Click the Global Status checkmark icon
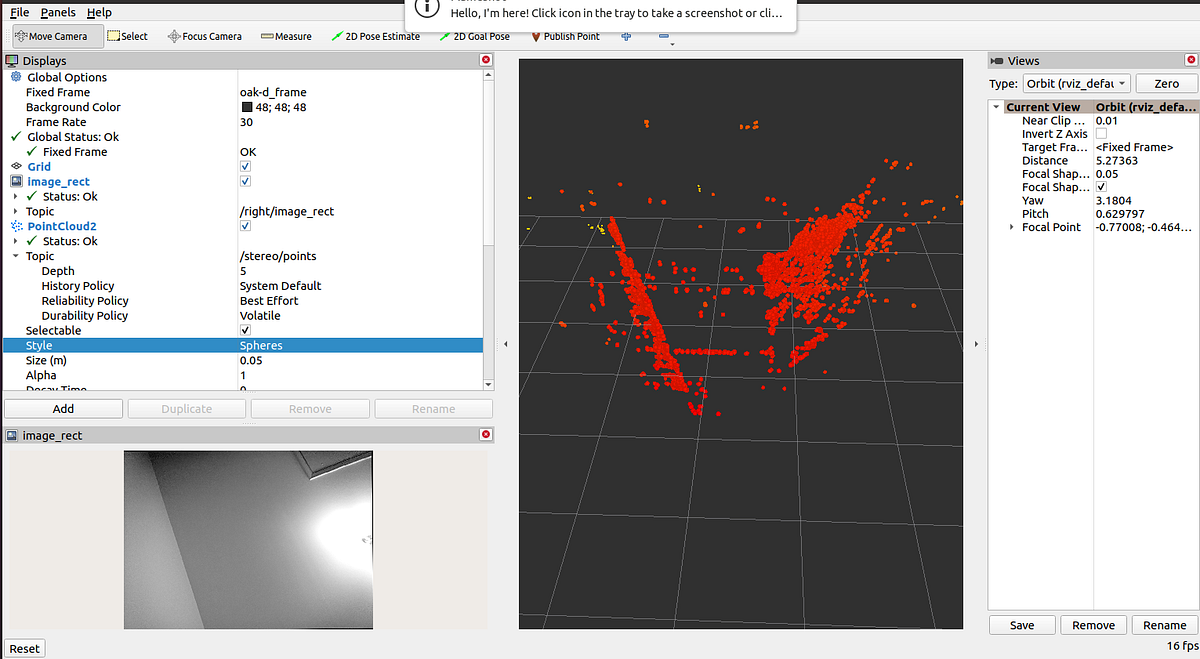1200x659 pixels. (16, 137)
